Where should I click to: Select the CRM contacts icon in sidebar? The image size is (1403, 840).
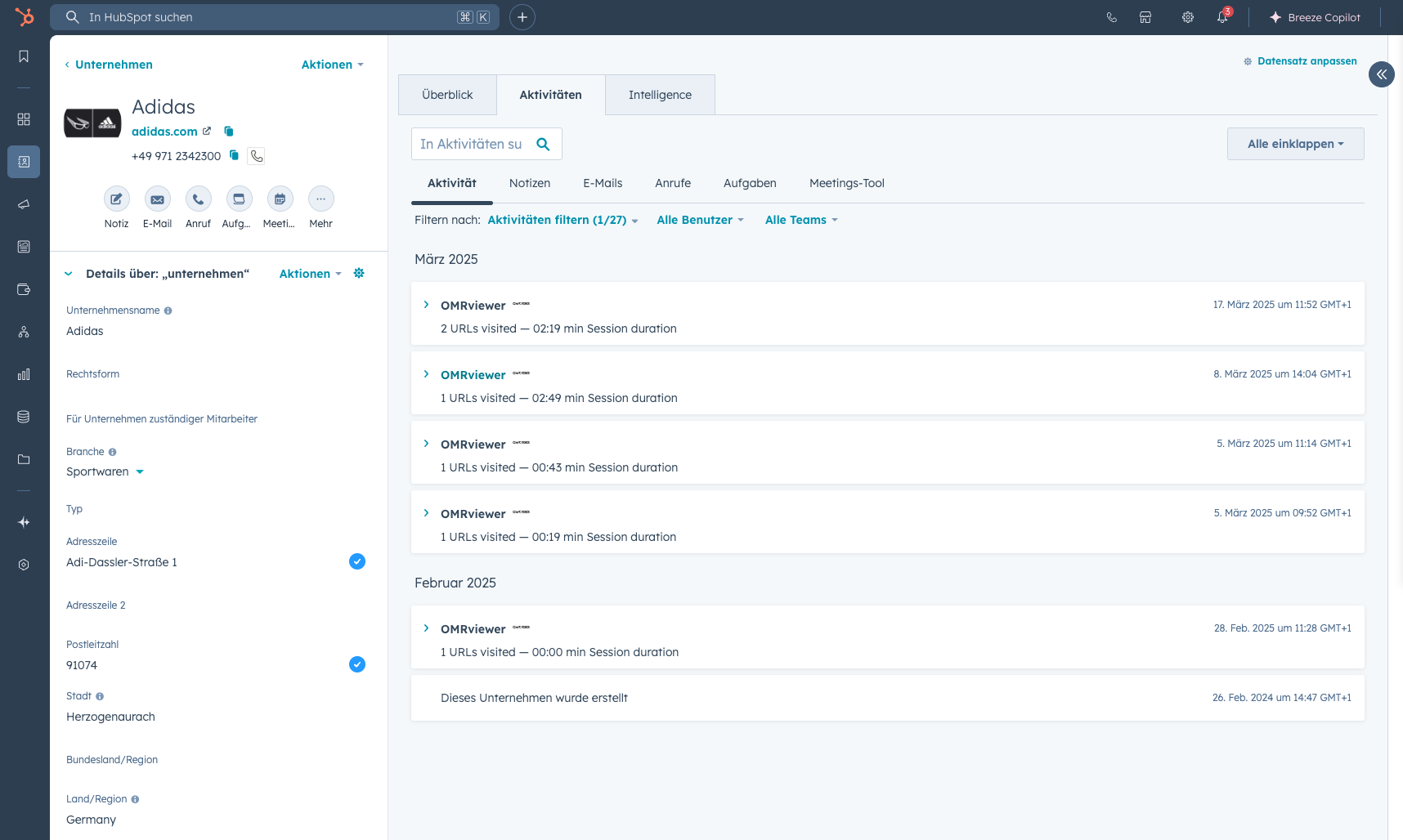coord(24,162)
